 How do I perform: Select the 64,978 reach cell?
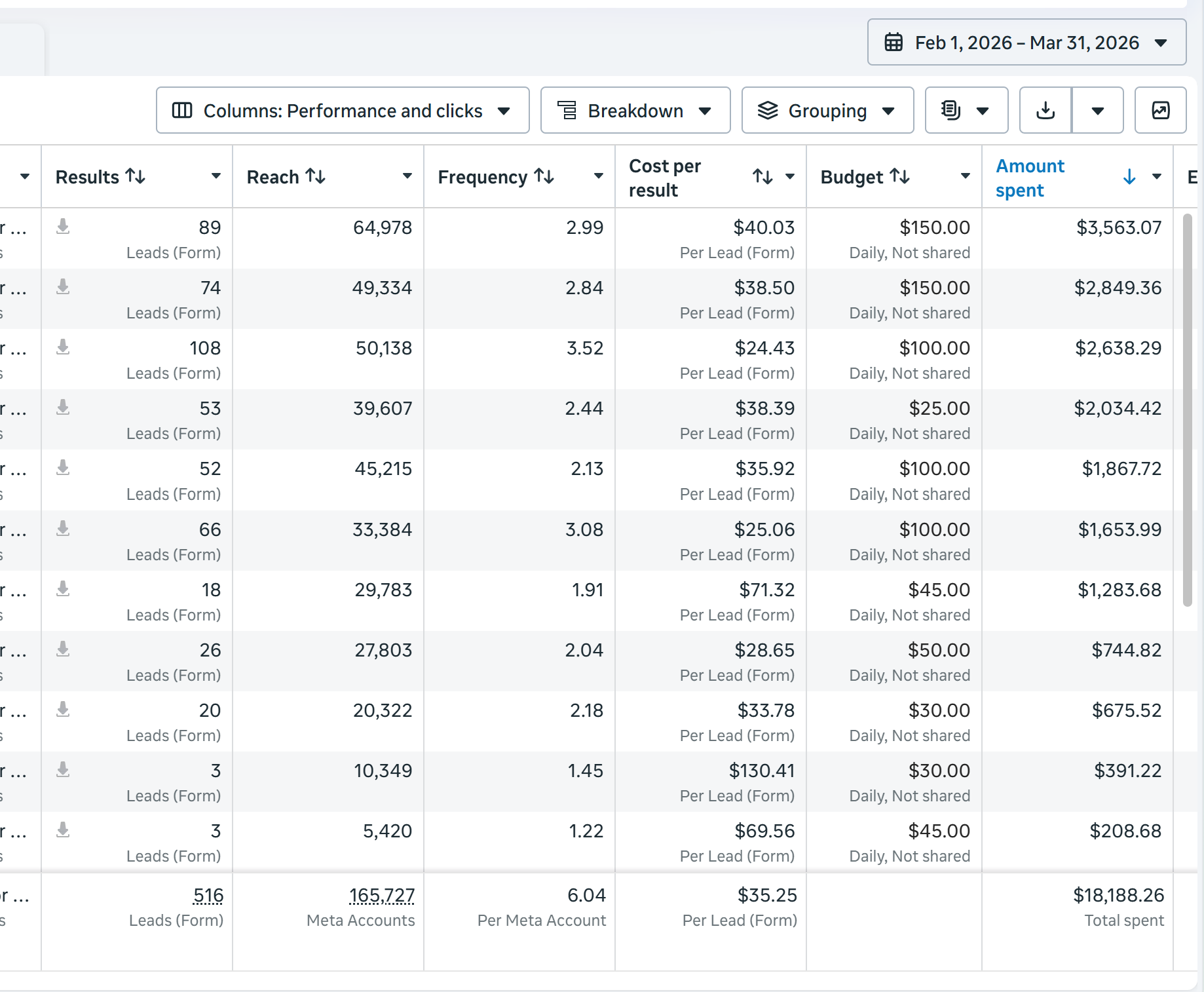click(x=328, y=238)
